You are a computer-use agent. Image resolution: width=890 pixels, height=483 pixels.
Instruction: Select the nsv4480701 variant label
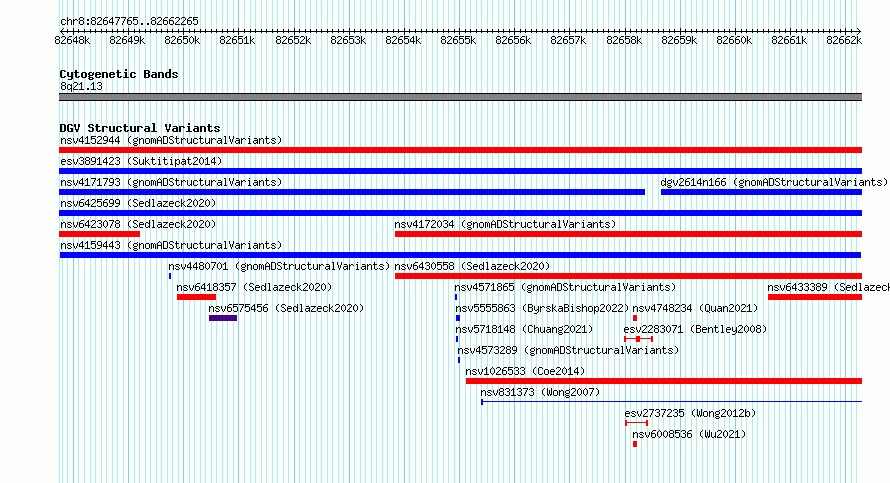point(279,266)
